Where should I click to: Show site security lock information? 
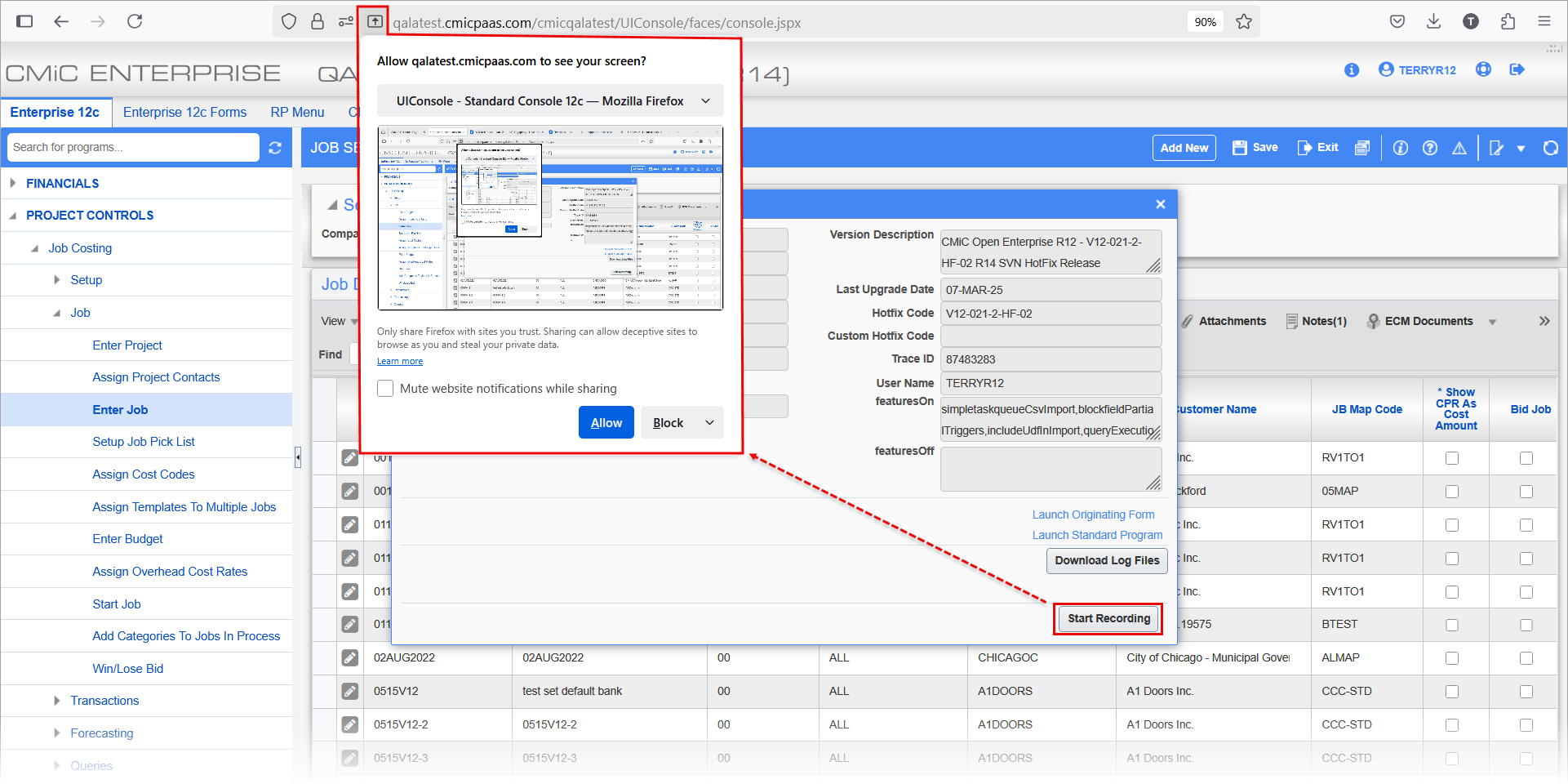318,22
